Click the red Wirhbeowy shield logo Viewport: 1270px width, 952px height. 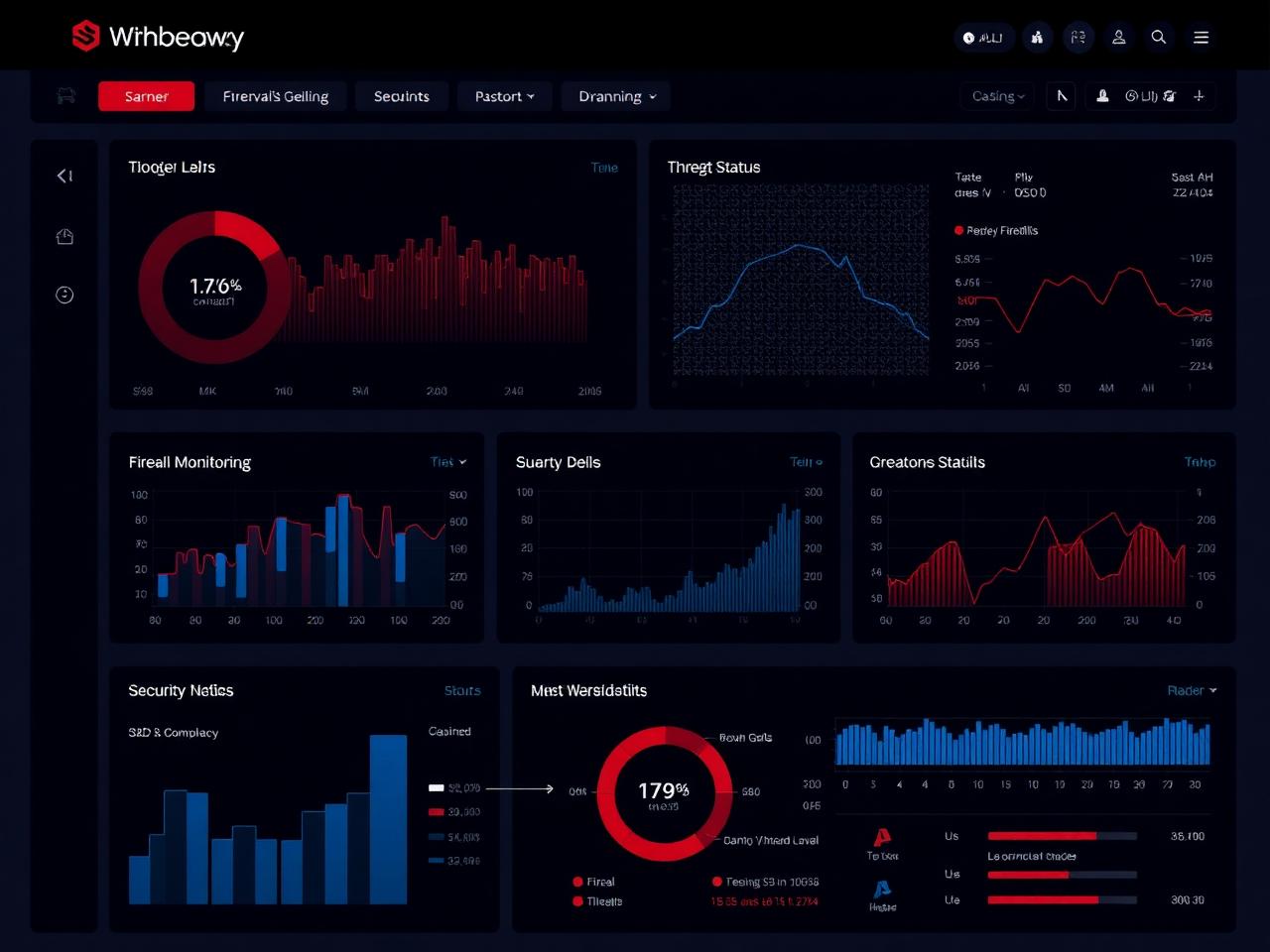[86, 36]
